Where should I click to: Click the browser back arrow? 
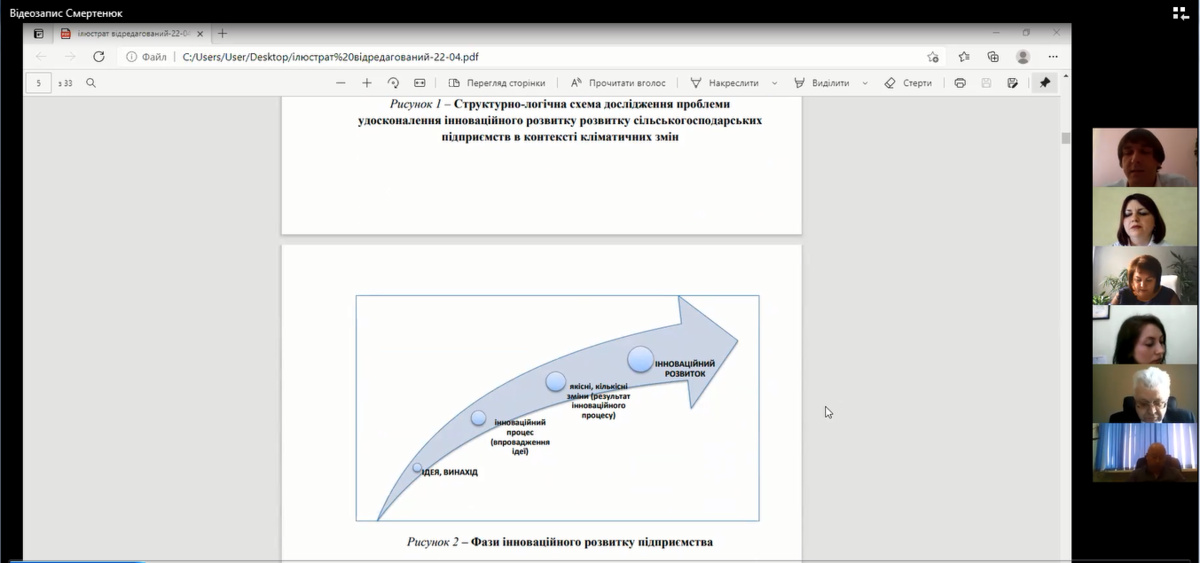pos(41,57)
